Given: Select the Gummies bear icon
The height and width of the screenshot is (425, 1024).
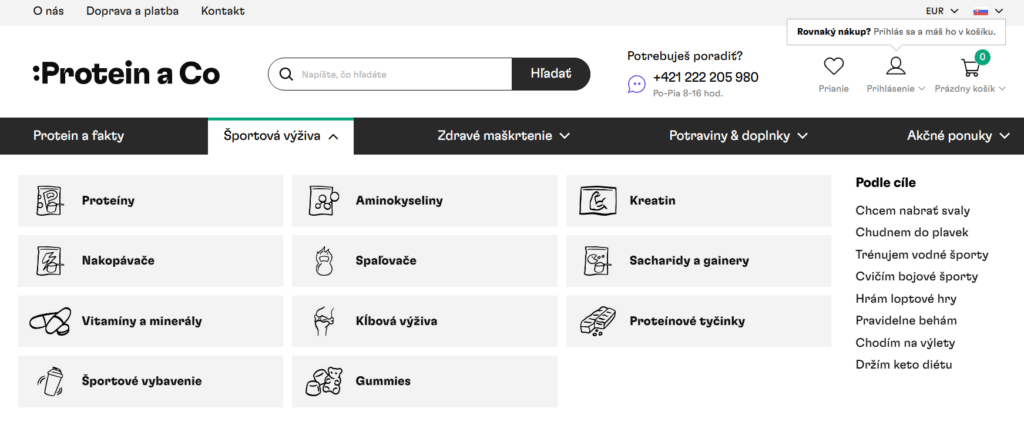Looking at the screenshot, I should tap(324, 381).
